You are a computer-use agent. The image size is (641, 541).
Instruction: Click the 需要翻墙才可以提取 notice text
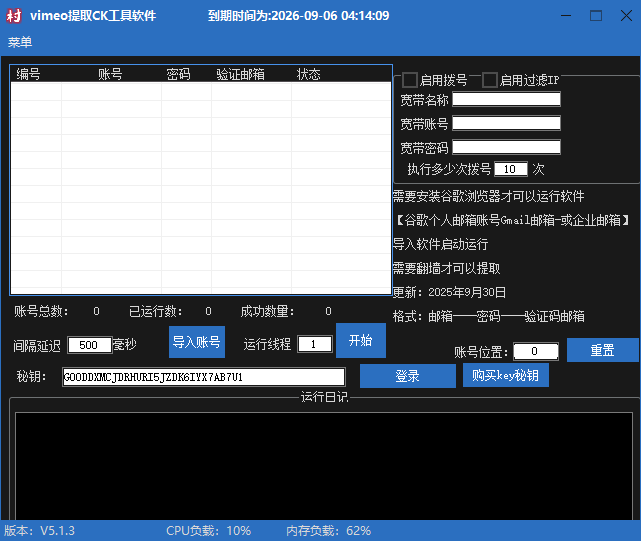pos(446,269)
